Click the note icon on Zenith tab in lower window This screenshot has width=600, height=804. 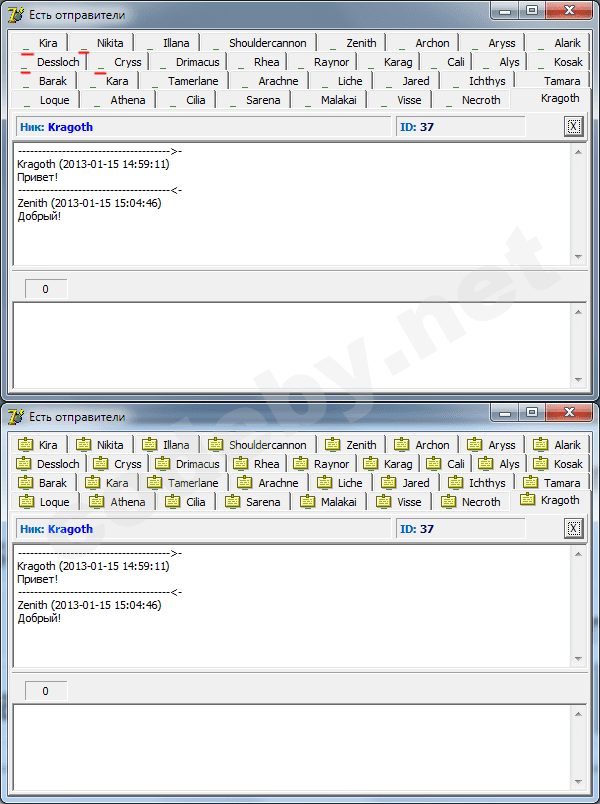click(x=332, y=444)
